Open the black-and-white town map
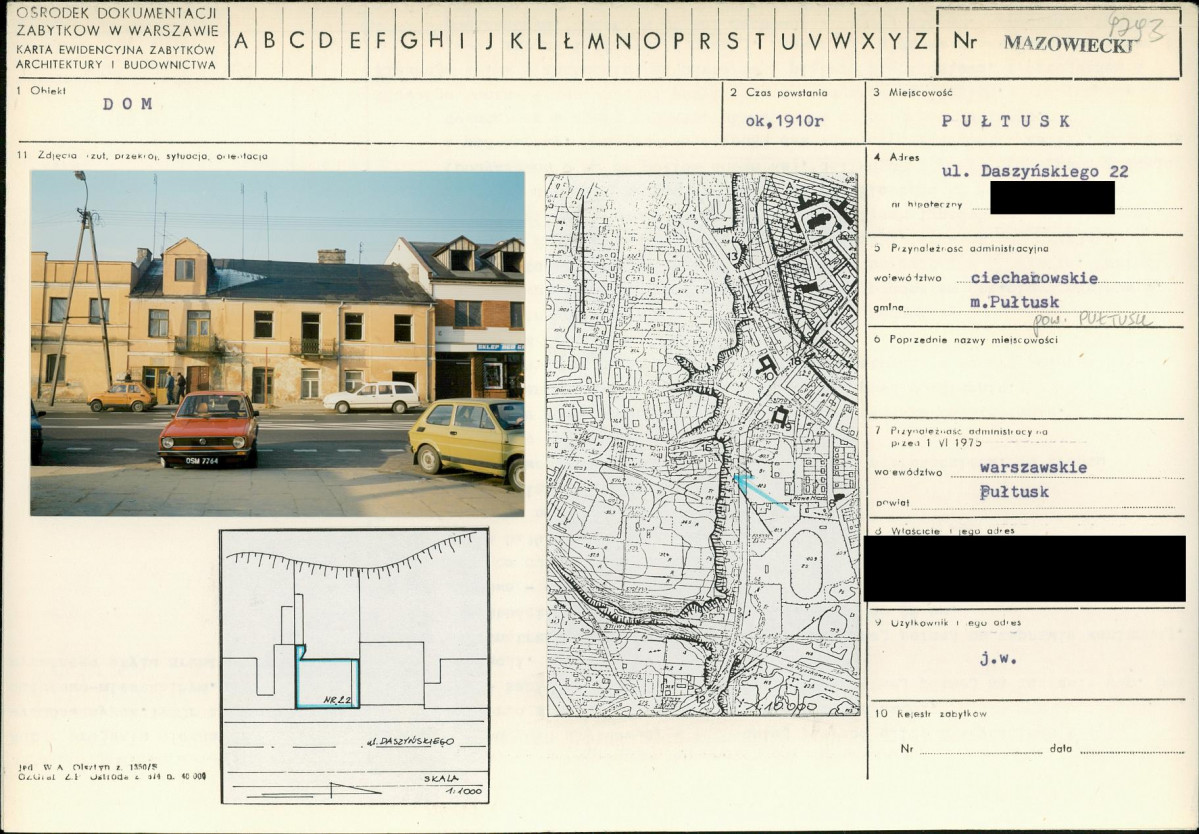This screenshot has width=1199, height=834. click(702, 444)
